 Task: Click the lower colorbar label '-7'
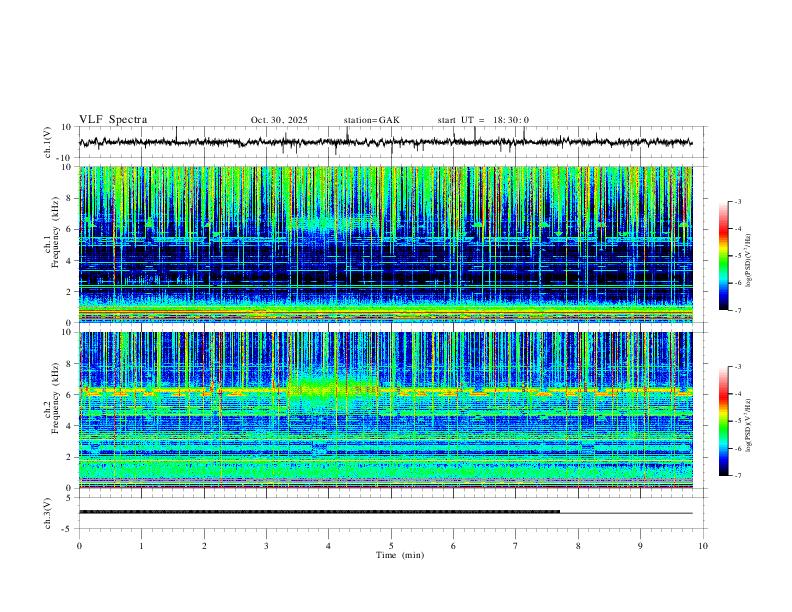click(738, 475)
